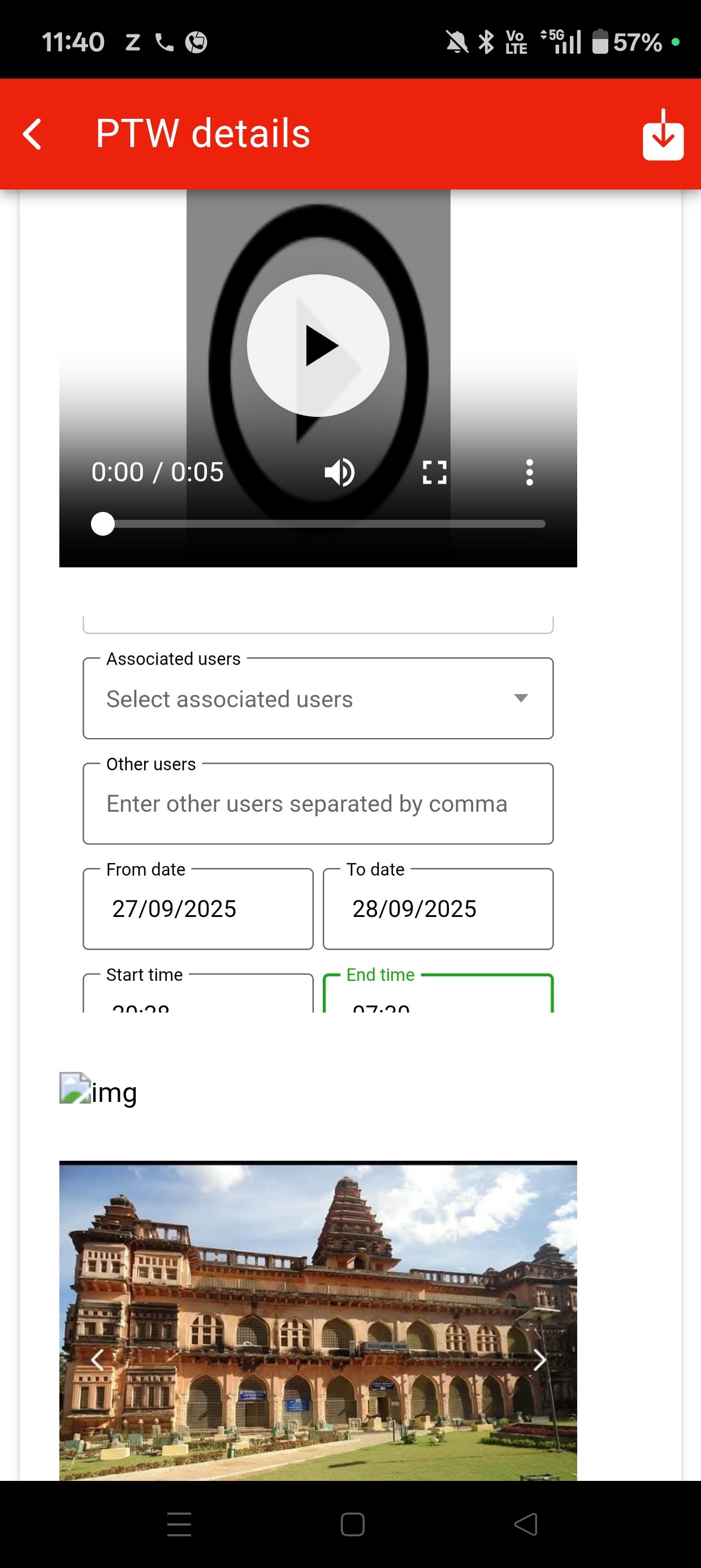Show next image in carousel
701x1568 pixels.
tap(539, 1359)
